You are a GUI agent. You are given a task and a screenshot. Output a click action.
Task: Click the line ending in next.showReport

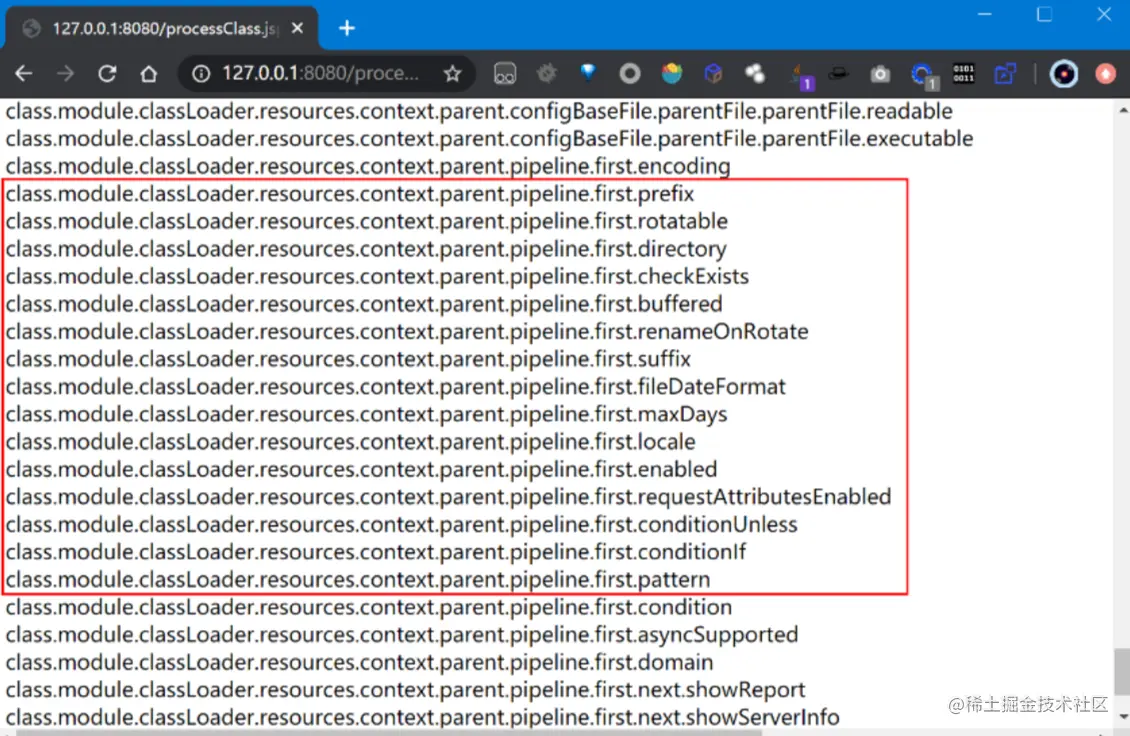click(405, 690)
